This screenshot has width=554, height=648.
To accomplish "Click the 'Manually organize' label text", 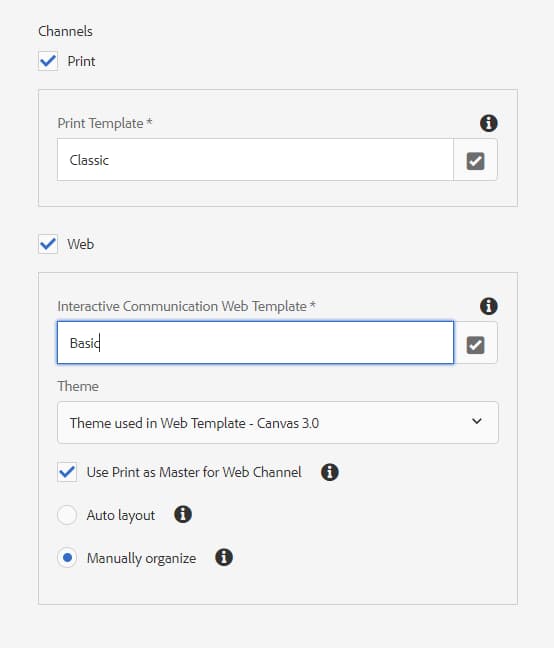I will (x=141, y=558).
